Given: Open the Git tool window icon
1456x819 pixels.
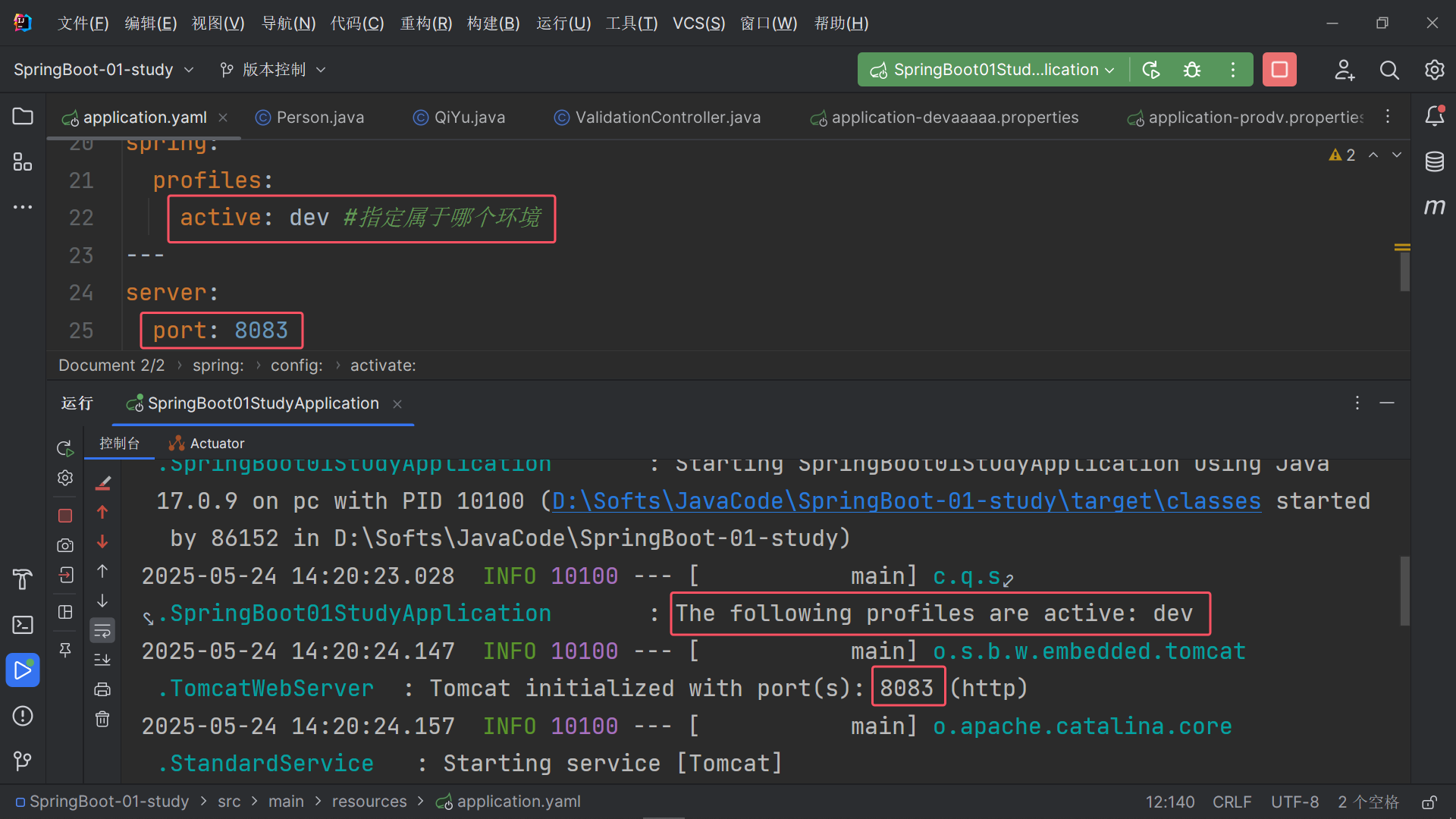Looking at the screenshot, I should click(23, 761).
